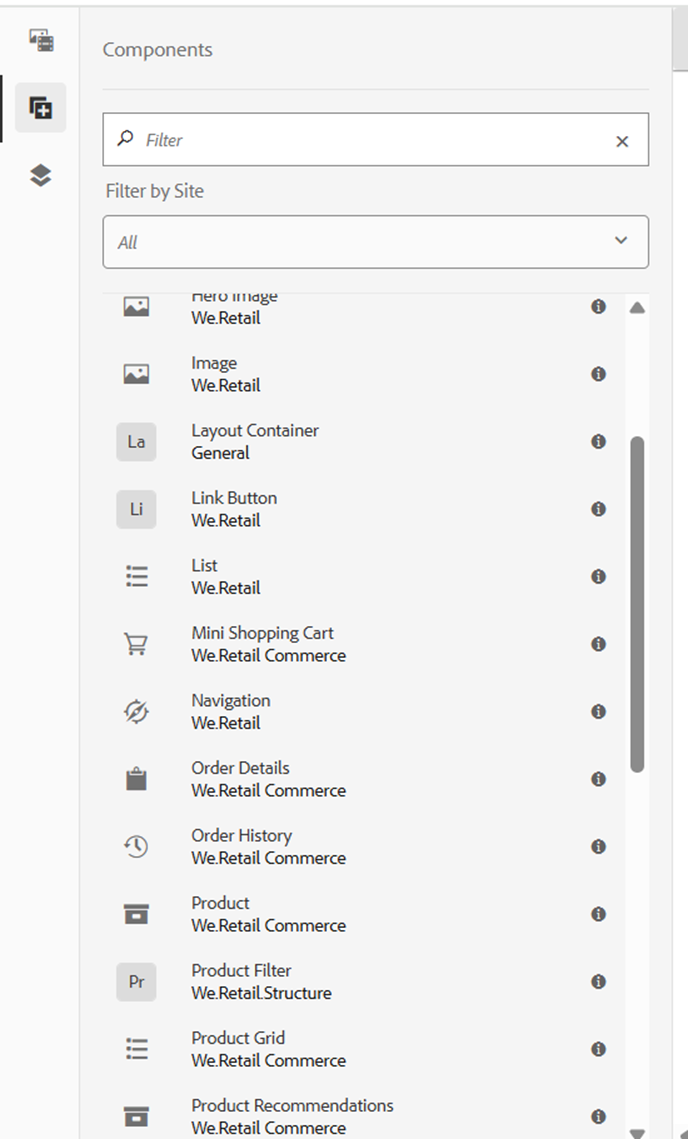Select the Order History clock icon

click(x=137, y=846)
